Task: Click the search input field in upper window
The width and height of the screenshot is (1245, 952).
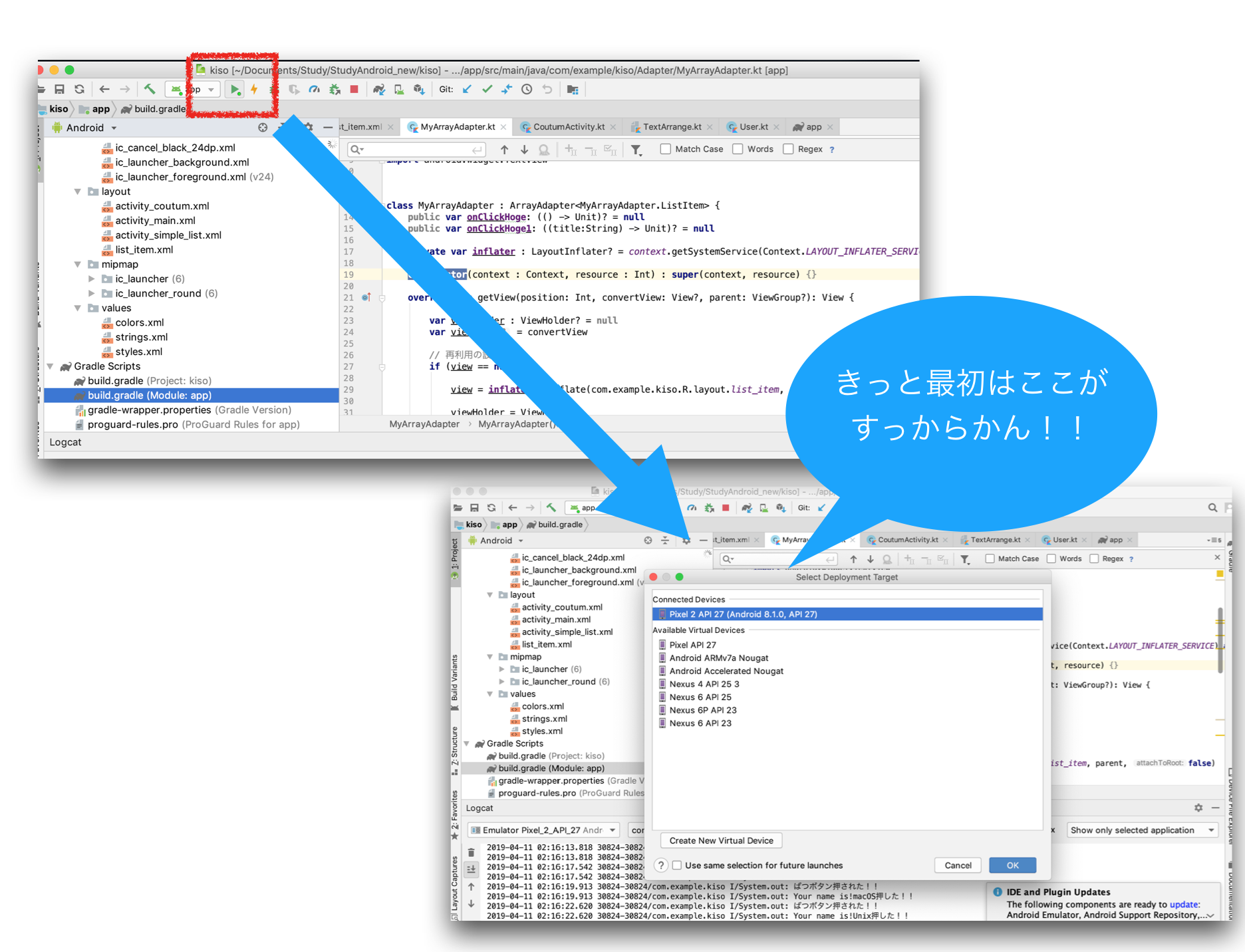Action: tap(416, 150)
